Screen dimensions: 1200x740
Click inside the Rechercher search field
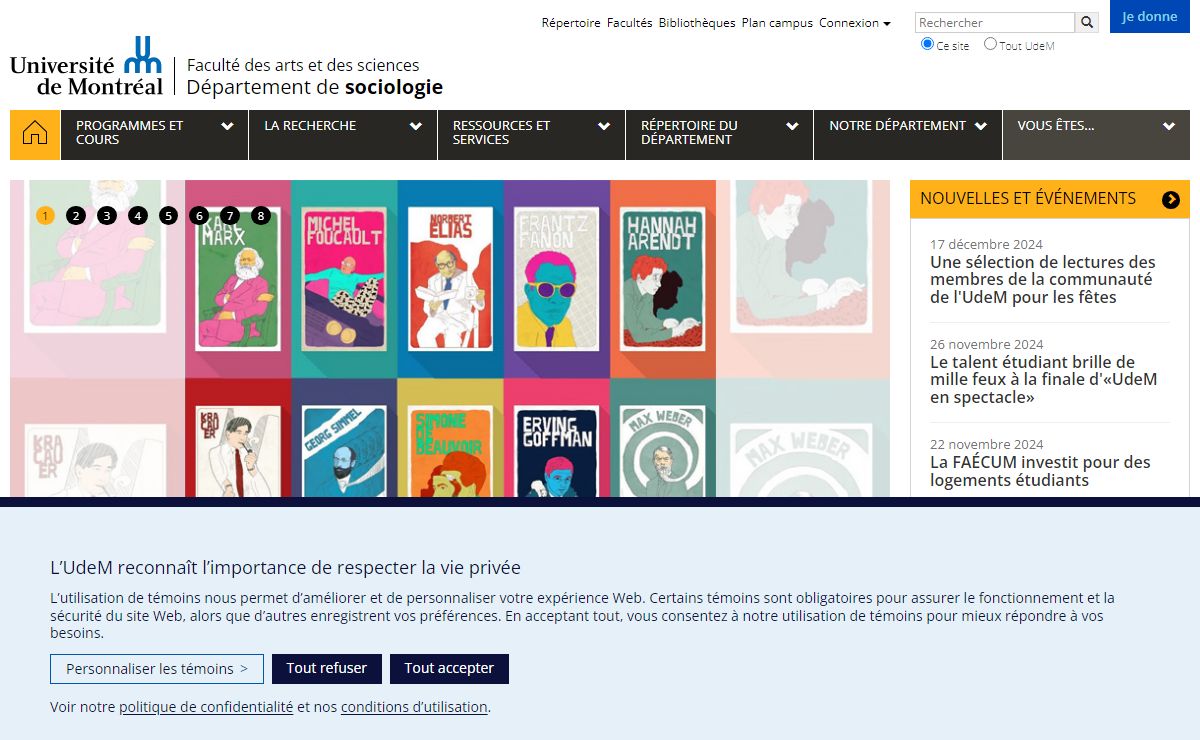coord(995,22)
